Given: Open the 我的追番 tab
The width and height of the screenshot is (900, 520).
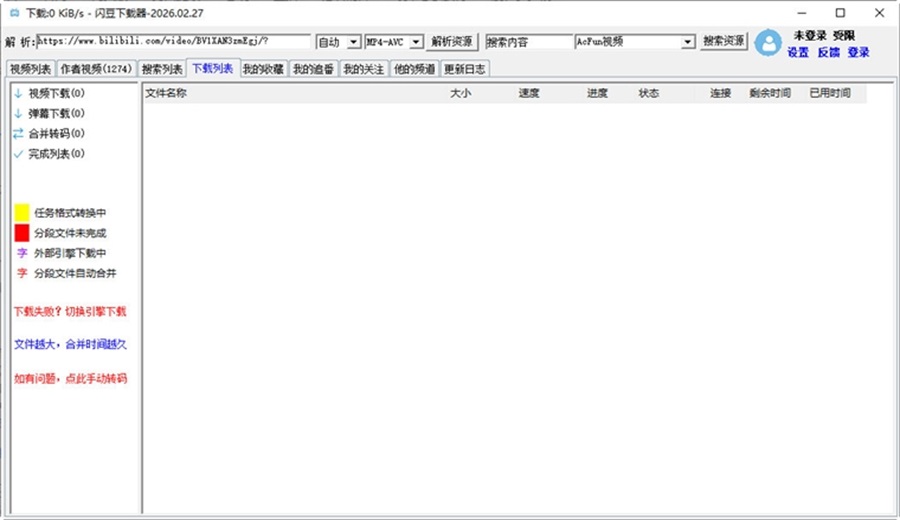Looking at the screenshot, I should point(313,69).
